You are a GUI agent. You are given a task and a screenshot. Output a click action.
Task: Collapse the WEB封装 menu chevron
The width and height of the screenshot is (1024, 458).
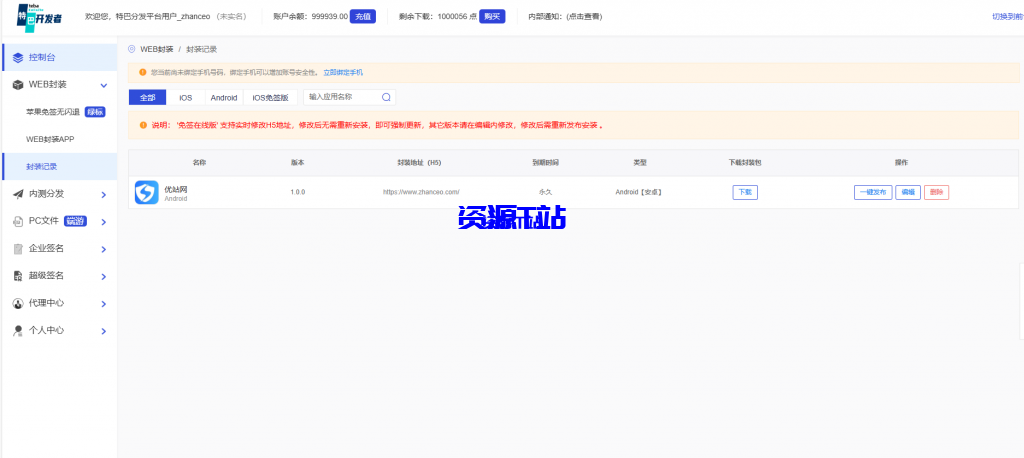tap(104, 86)
